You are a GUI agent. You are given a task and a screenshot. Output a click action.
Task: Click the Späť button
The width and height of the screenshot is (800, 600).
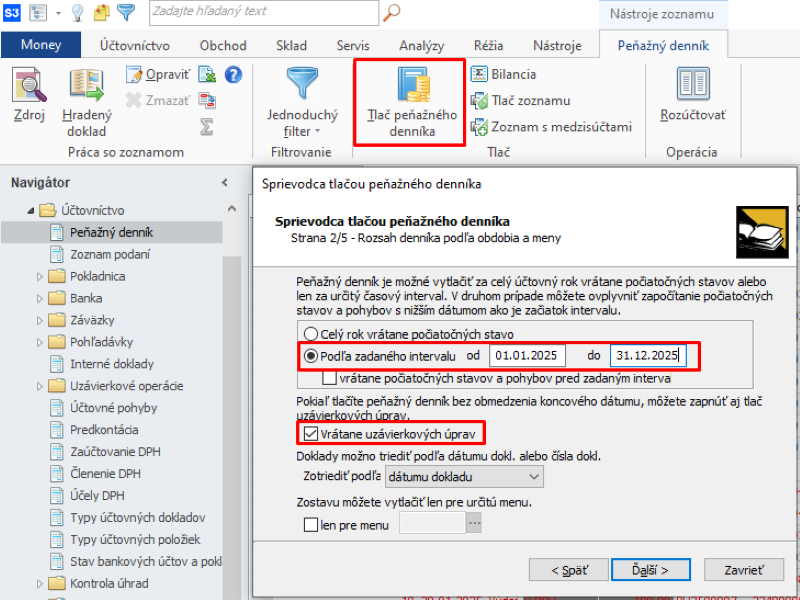(x=568, y=569)
